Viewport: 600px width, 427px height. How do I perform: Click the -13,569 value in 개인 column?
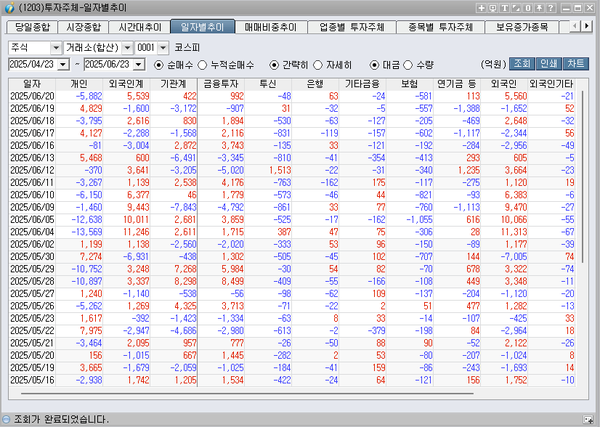(x=86, y=232)
